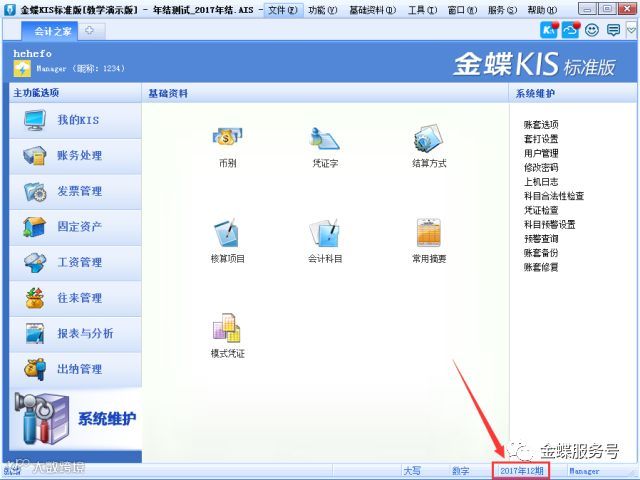The width and height of the screenshot is (640, 480).
Task: Expand the toolbar dropdown arrow at far right
Action: pyautogui.click(x=631, y=30)
